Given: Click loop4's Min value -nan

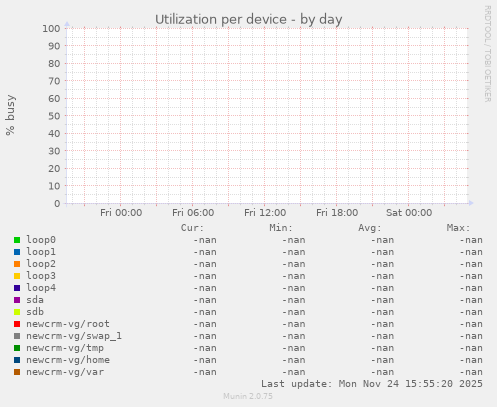Looking at the screenshot, I should [x=294, y=288].
